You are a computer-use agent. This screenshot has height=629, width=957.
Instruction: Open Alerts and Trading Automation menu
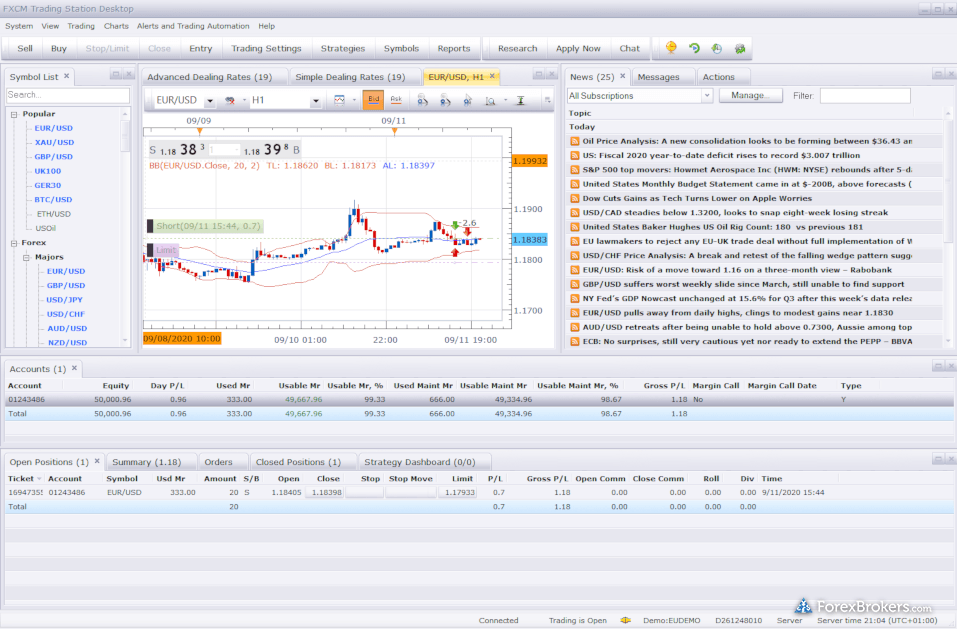[x=193, y=26]
